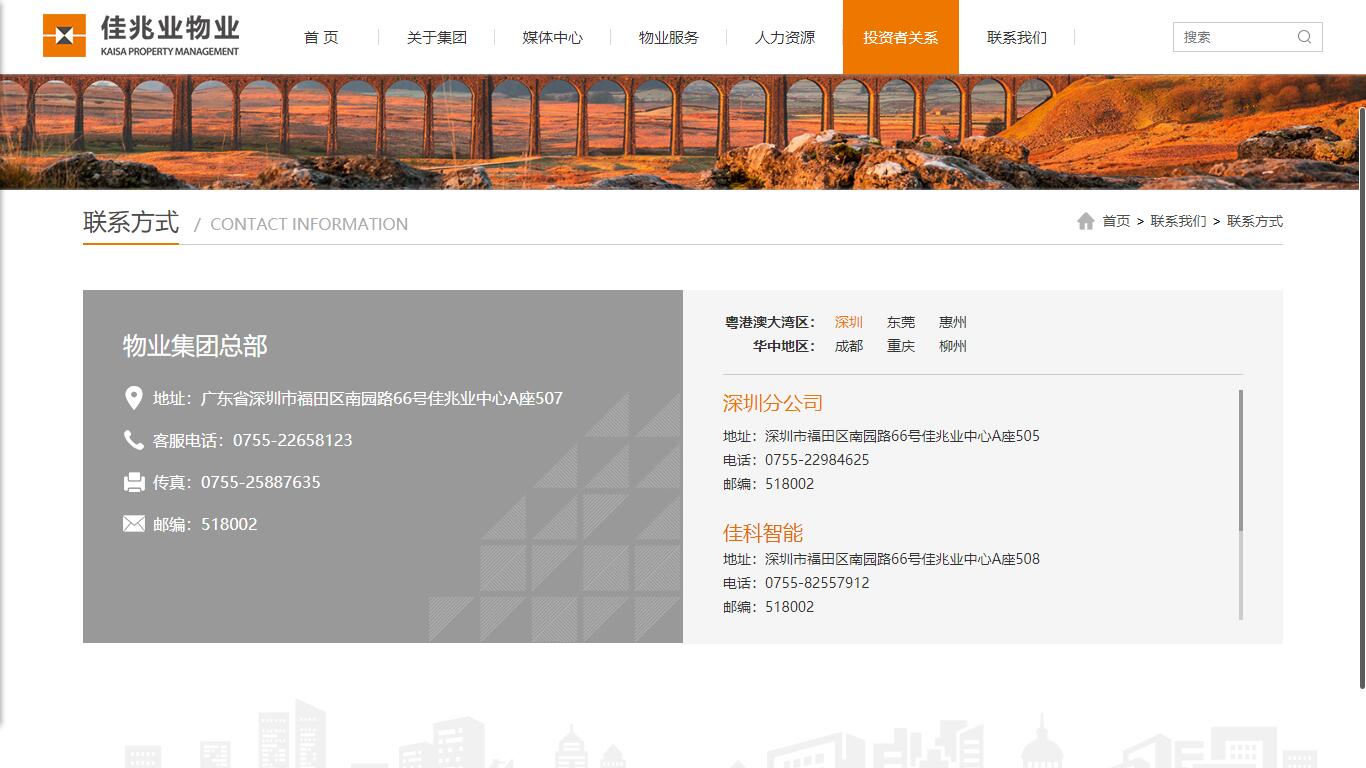The height and width of the screenshot is (768, 1366).
Task: Open the 媒体中心 menu
Action: click(552, 37)
